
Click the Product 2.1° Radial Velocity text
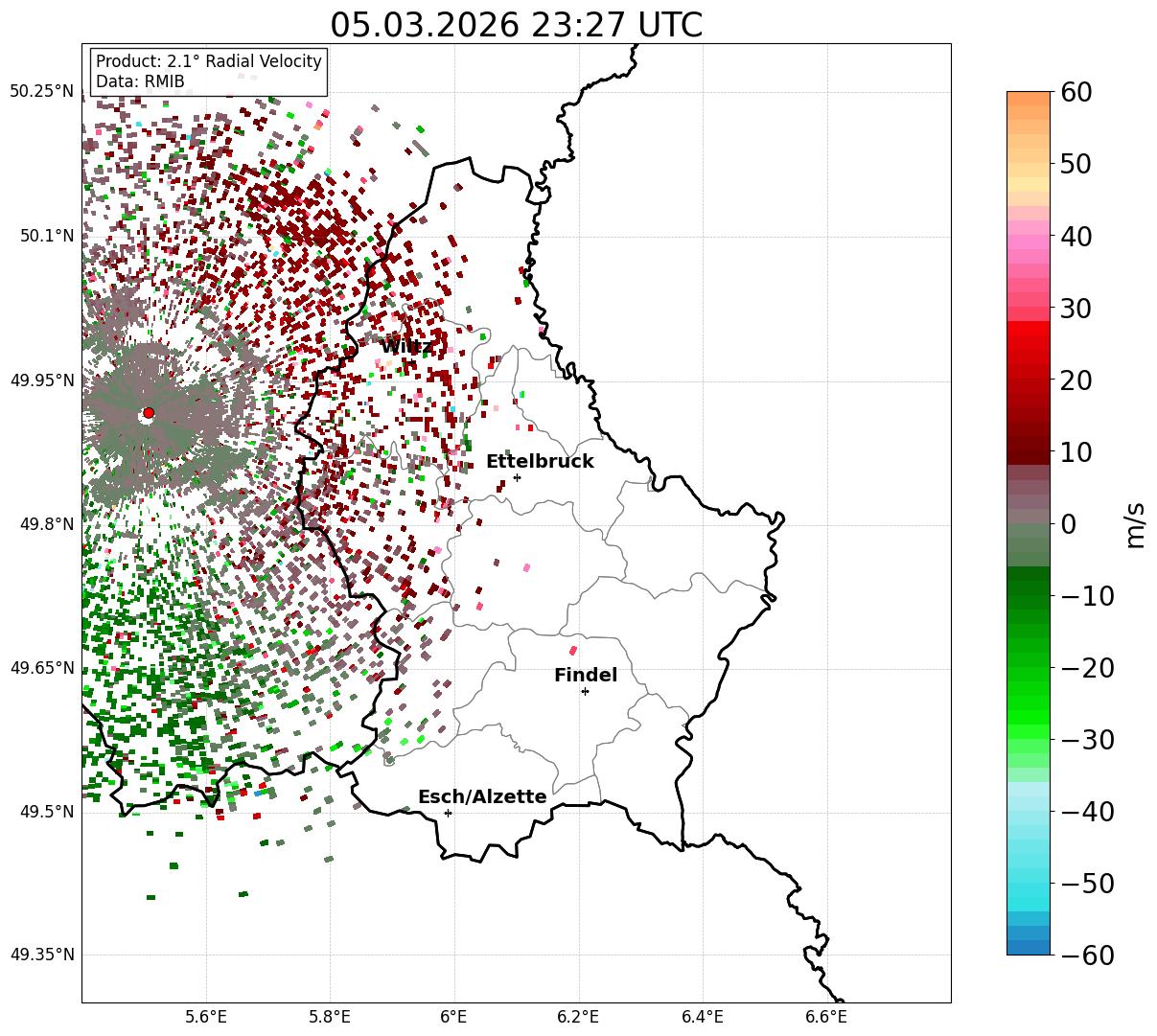click(x=209, y=61)
